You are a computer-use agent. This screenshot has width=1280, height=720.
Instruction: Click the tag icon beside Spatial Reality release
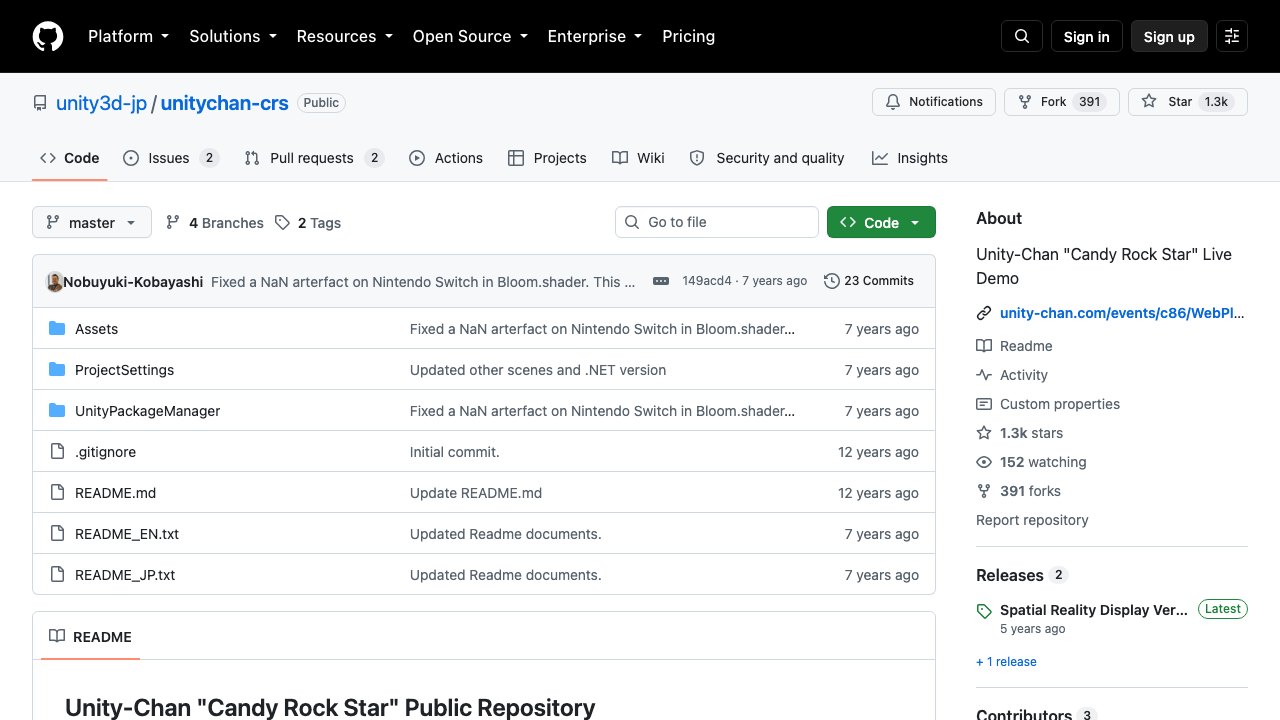984,611
